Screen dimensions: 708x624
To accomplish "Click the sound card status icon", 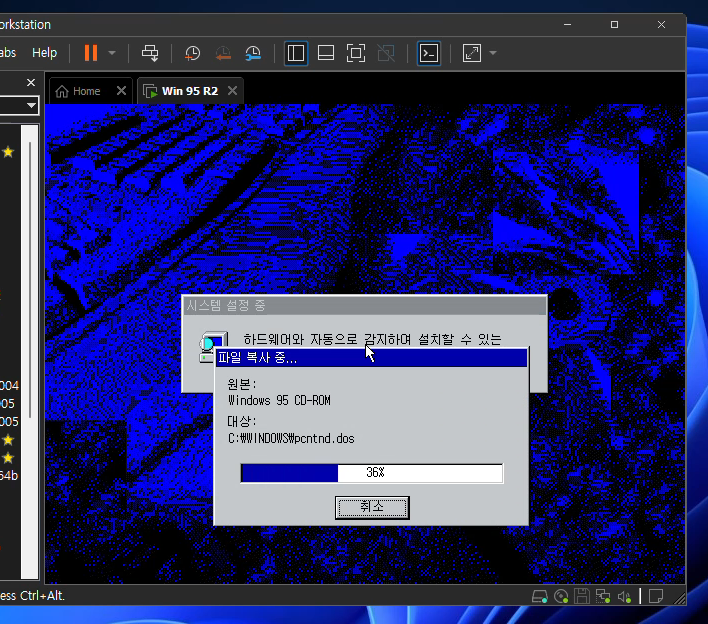I will tap(624, 596).
